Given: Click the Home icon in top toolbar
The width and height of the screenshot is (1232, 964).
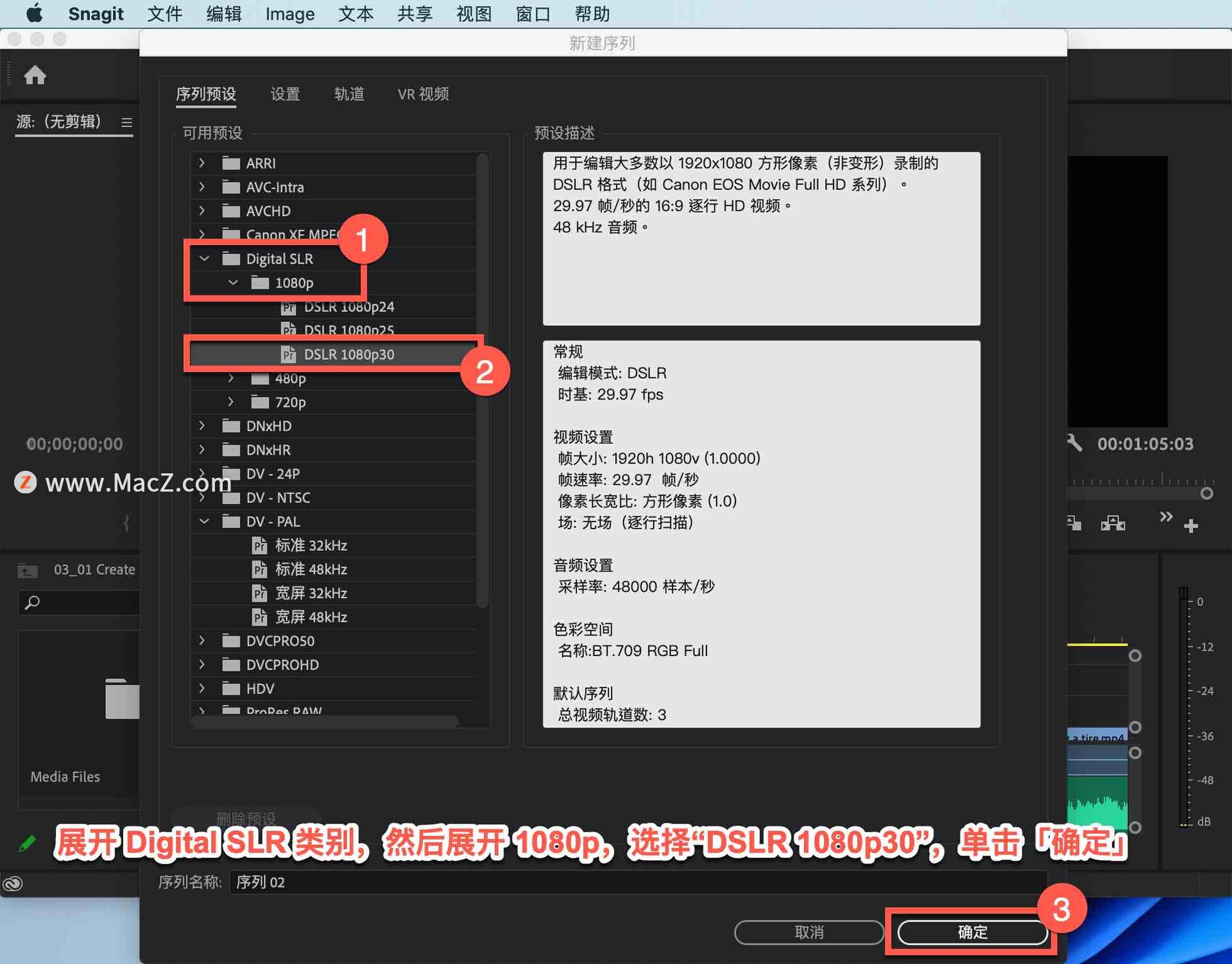Looking at the screenshot, I should (35, 75).
